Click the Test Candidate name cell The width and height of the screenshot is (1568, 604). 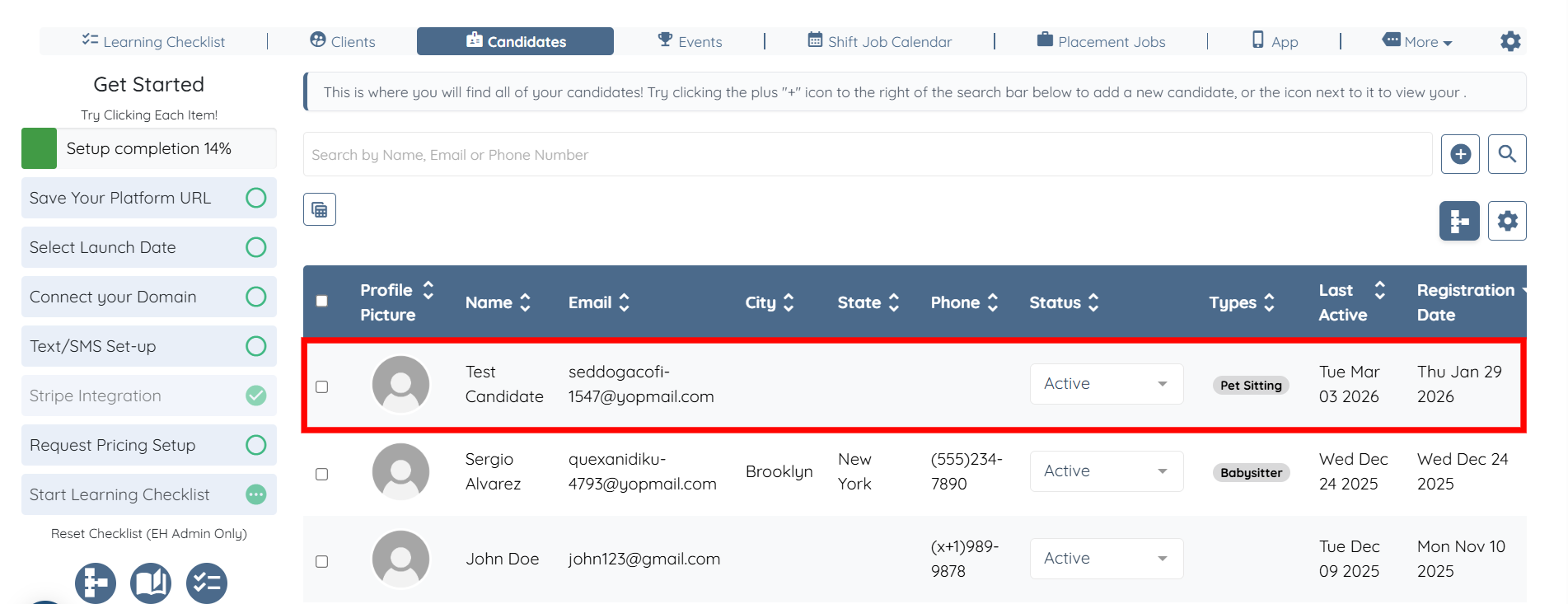tap(504, 384)
